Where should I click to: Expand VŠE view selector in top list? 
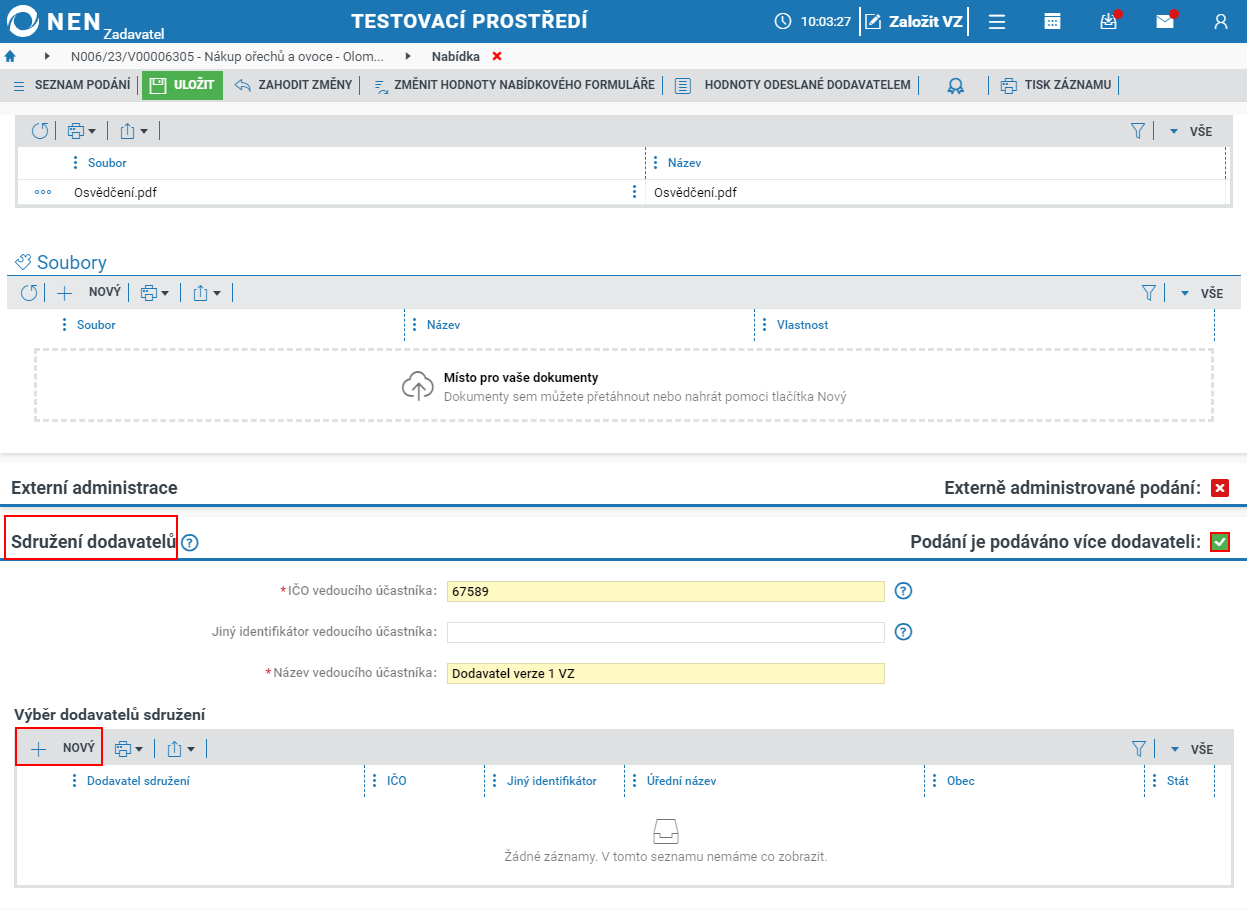click(1191, 131)
